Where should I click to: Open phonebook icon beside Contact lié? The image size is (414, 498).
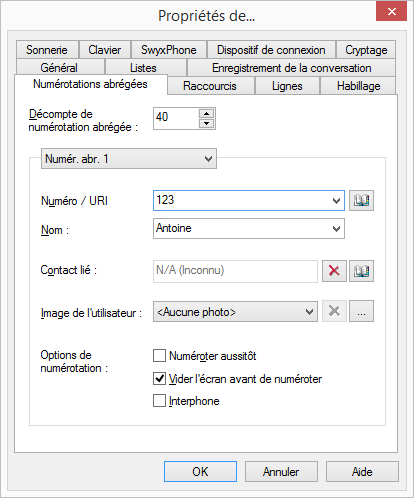click(361, 271)
